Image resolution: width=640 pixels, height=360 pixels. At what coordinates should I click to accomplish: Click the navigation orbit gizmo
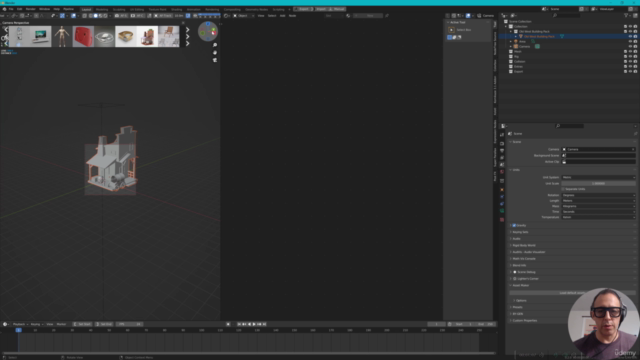[x=208, y=31]
